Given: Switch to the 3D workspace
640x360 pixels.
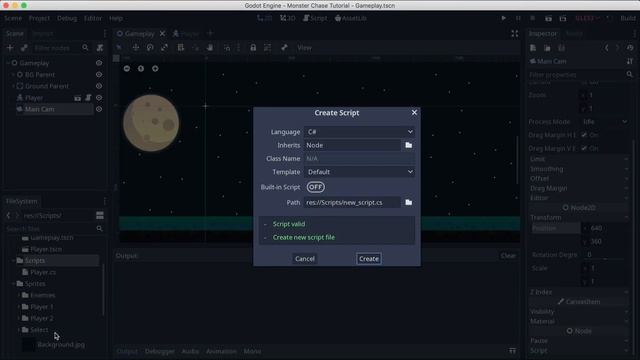Looking at the screenshot, I should point(288,18).
